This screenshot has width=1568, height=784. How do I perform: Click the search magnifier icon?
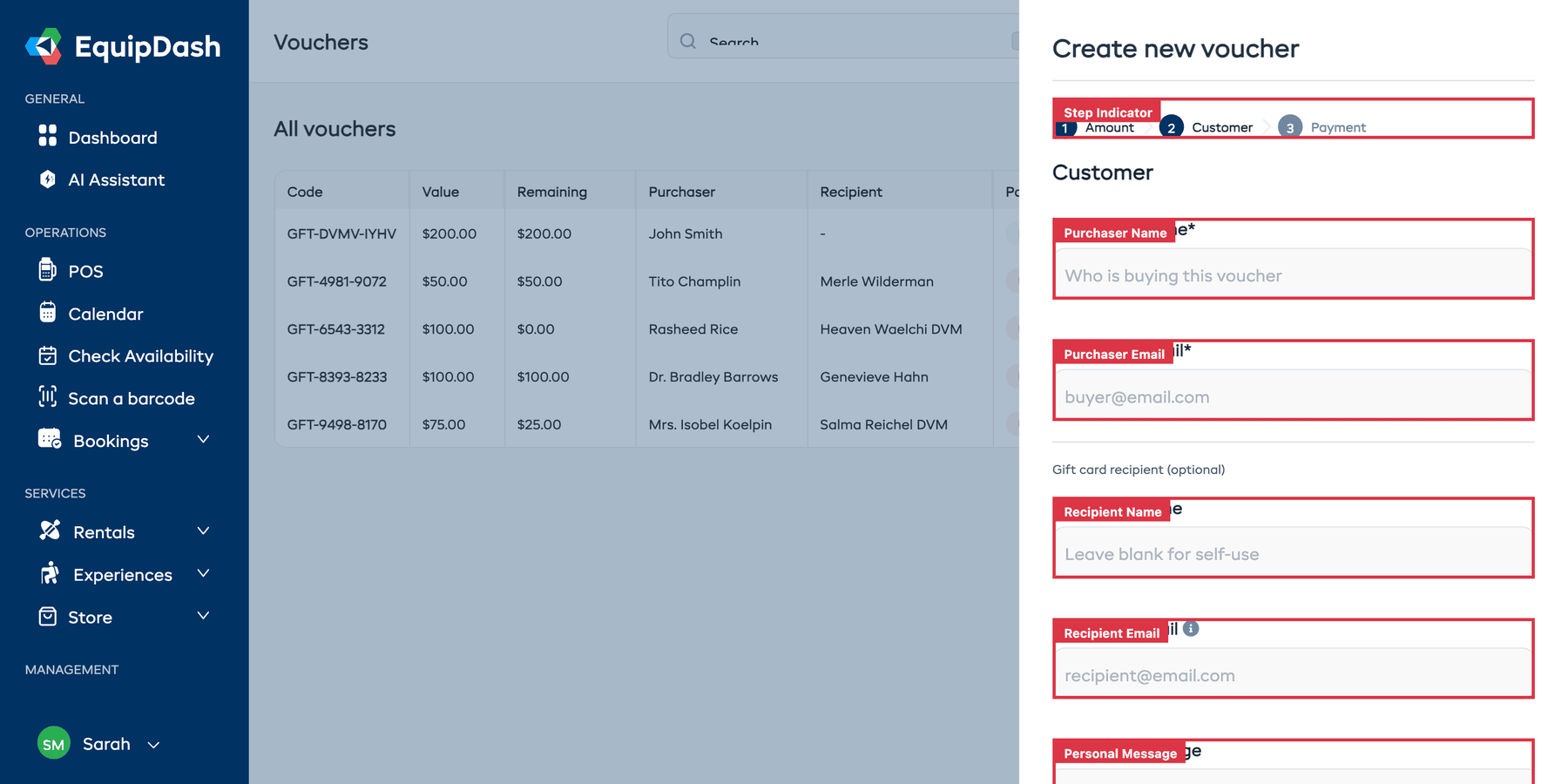[x=688, y=41]
